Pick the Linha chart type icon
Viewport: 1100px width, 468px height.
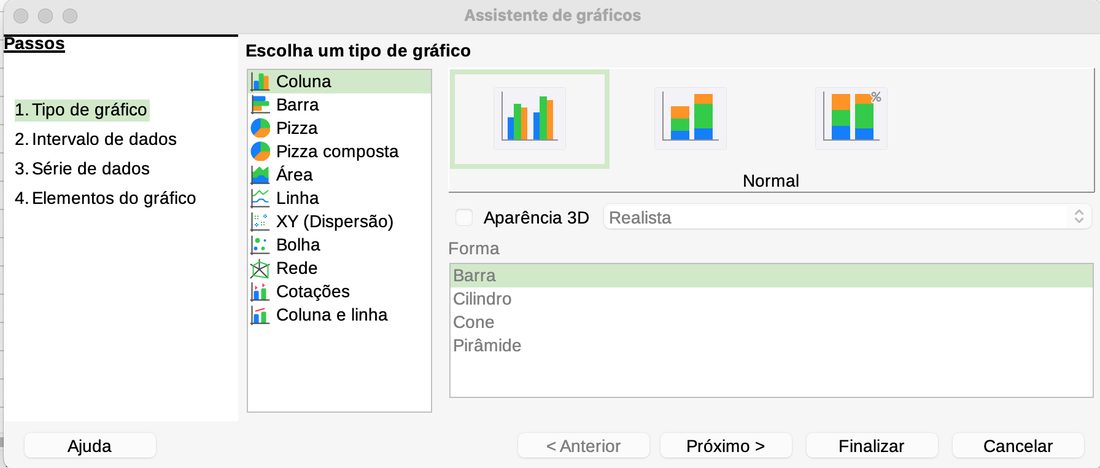pyautogui.click(x=260, y=198)
